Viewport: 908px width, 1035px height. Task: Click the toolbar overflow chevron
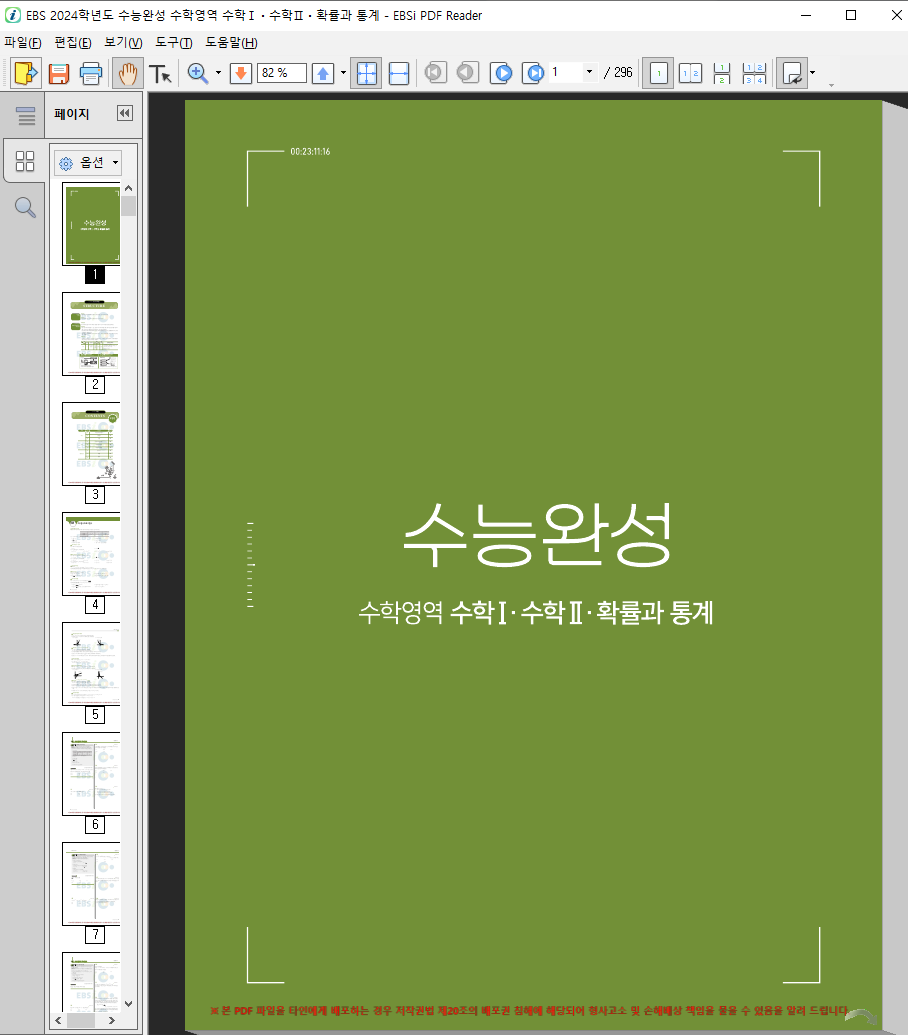[x=831, y=85]
